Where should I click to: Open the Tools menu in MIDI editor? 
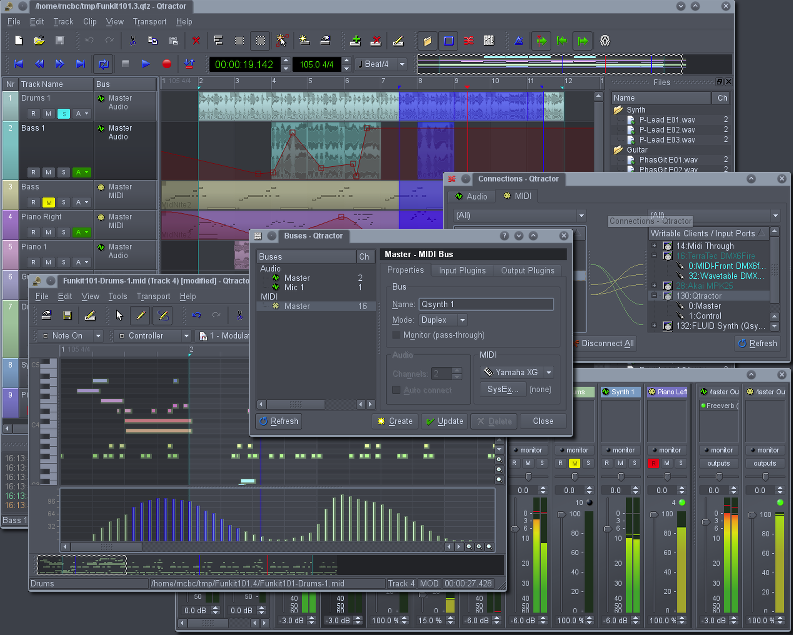coord(117,296)
